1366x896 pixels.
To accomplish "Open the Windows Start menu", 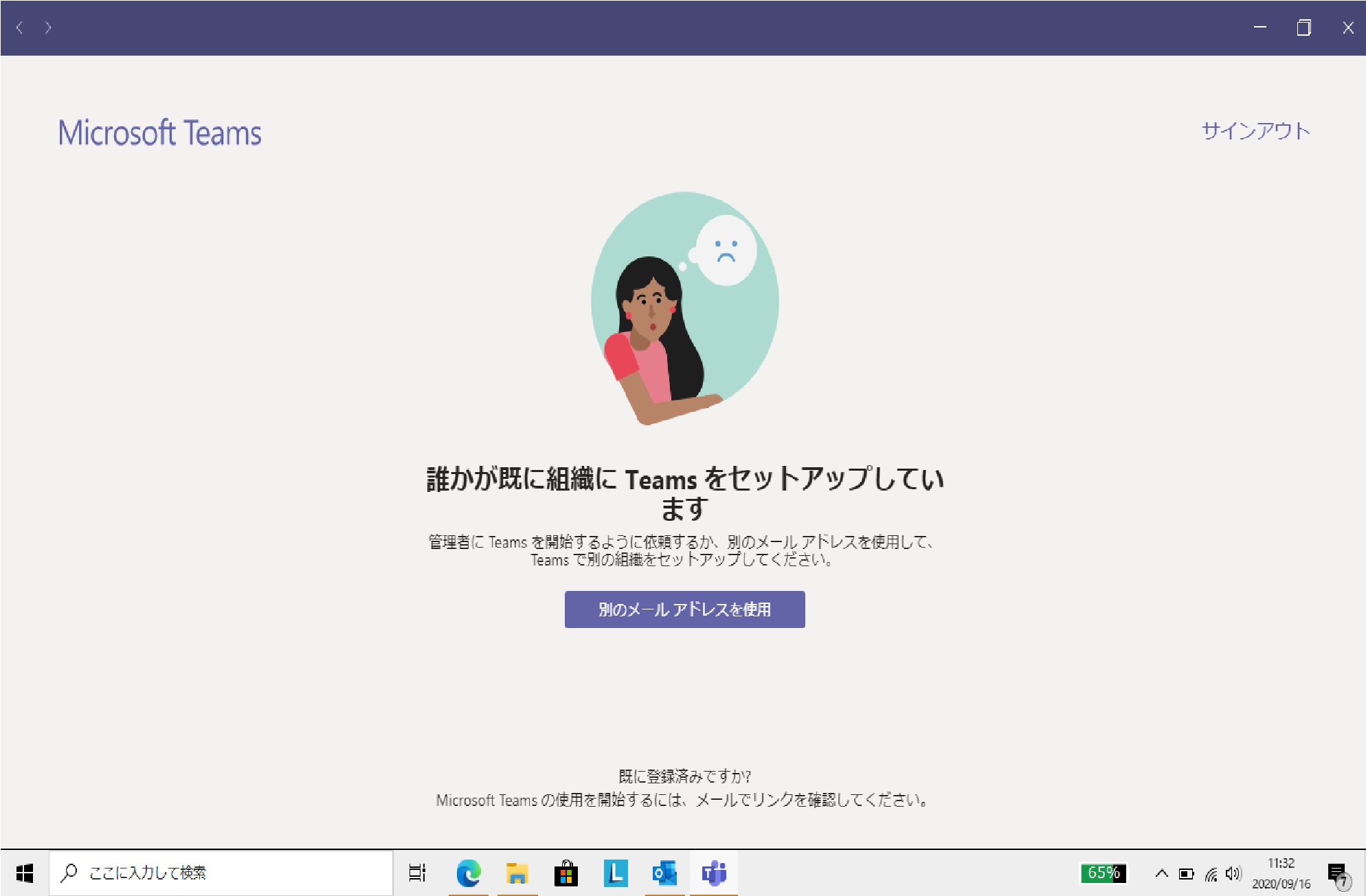I will (25, 873).
